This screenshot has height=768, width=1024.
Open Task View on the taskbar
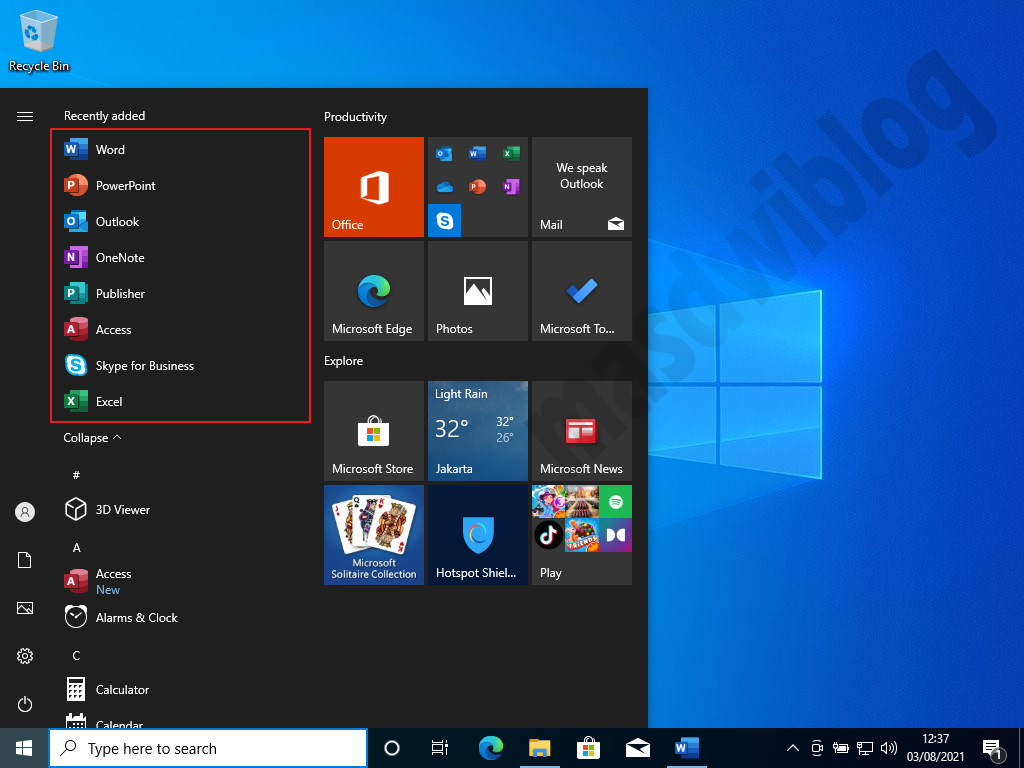[x=440, y=748]
